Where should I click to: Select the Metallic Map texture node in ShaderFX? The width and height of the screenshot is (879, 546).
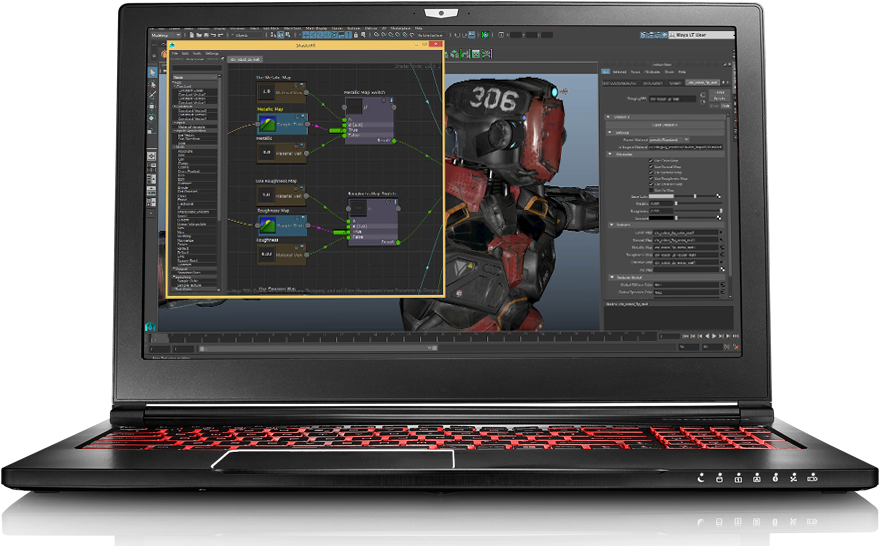tap(282, 124)
